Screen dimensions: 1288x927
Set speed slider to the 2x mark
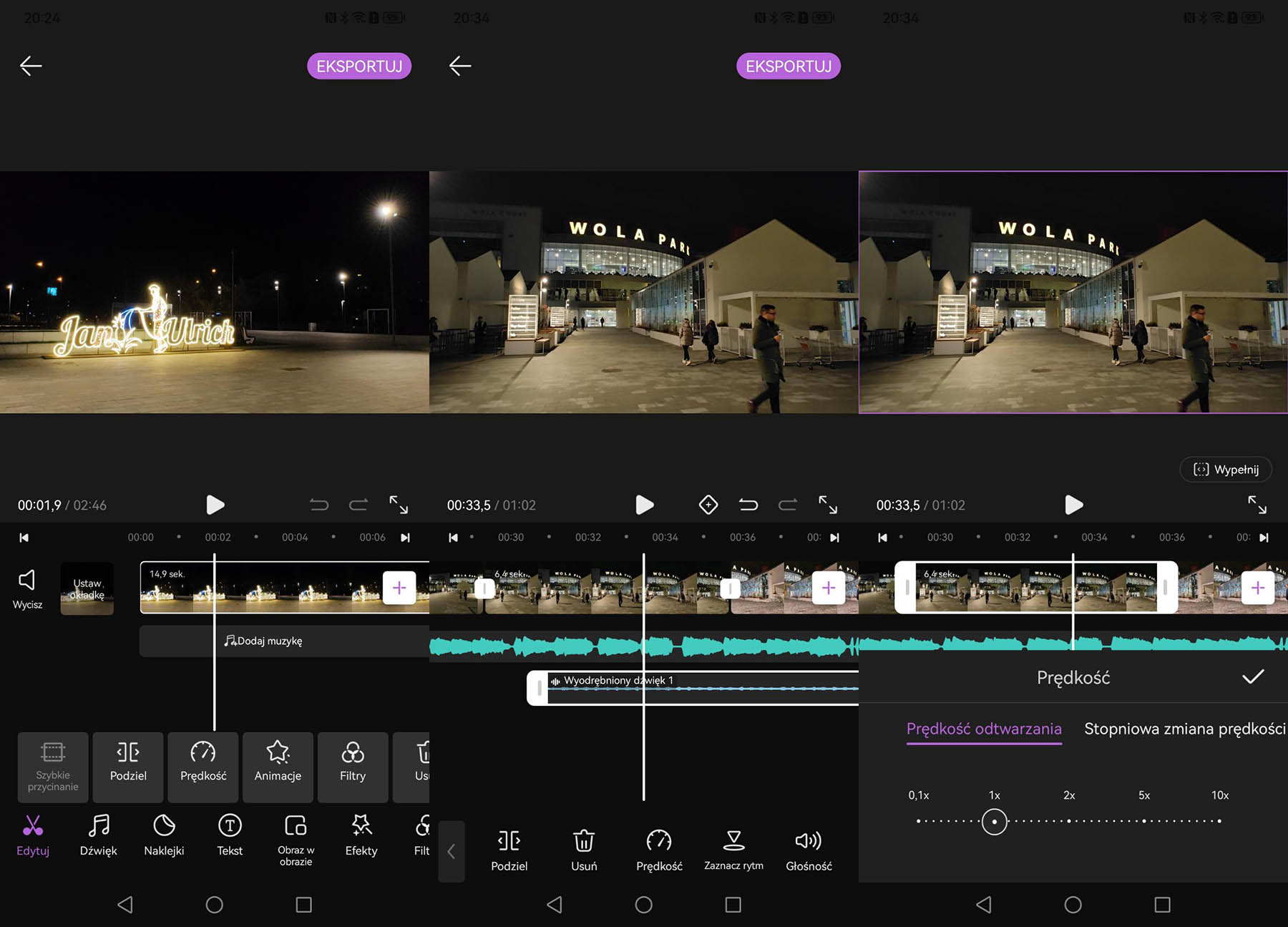click(1069, 821)
